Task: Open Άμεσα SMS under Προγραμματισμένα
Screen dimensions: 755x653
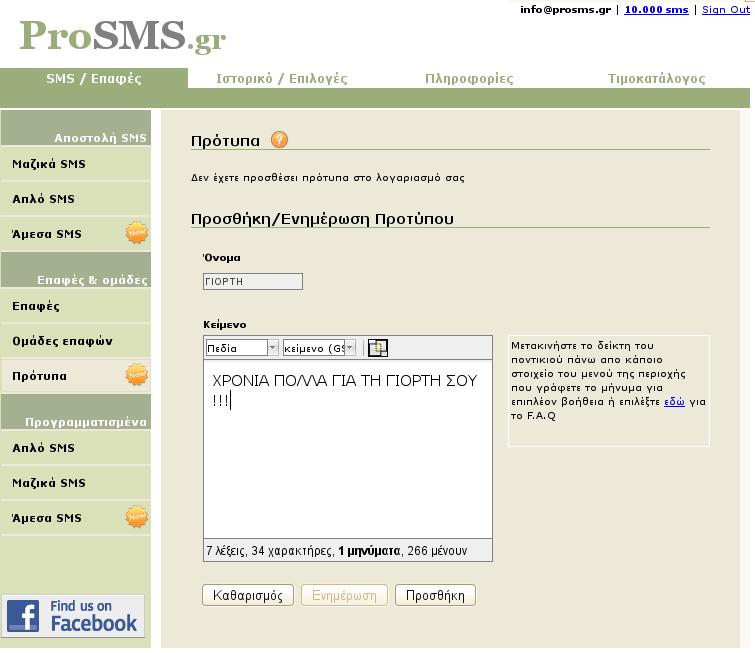Action: [x=76, y=518]
